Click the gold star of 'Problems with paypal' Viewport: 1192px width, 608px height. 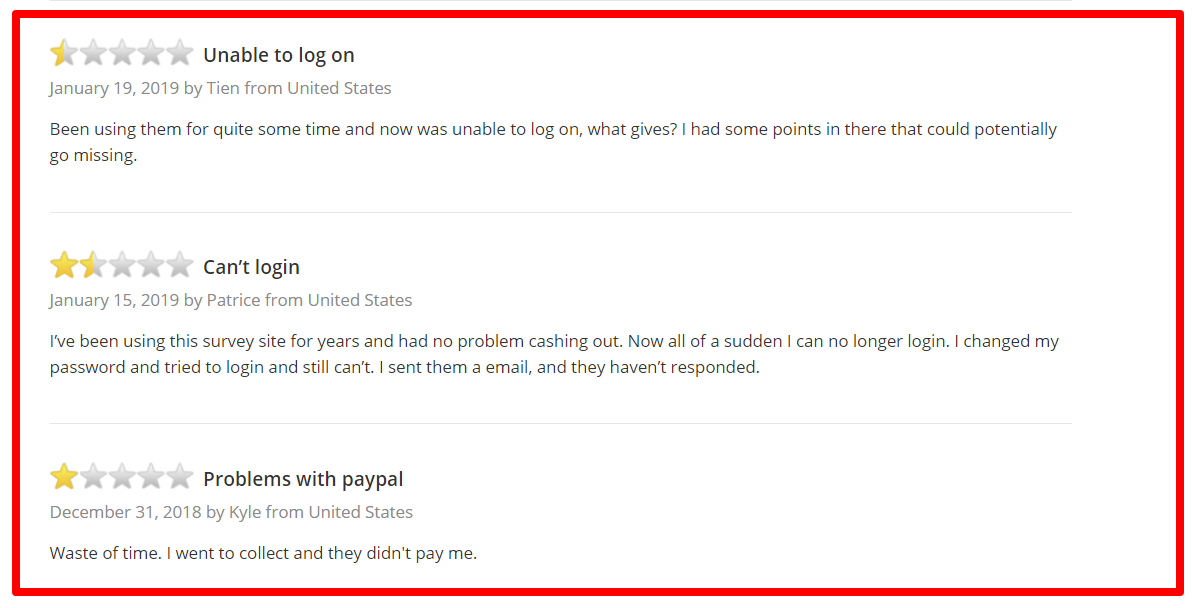(64, 477)
